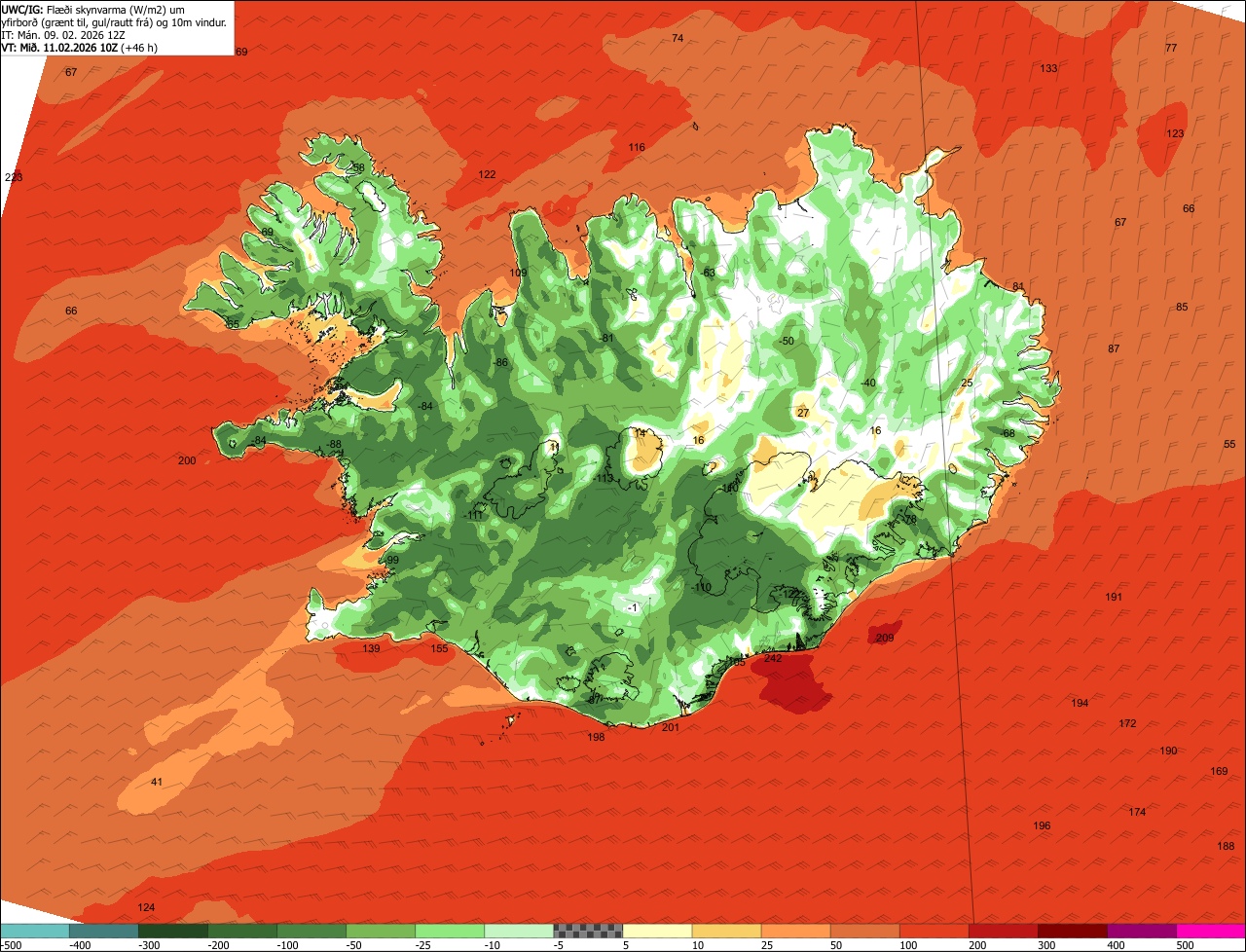Click the ocean value "174"
Viewport: 1246px width, 952px height.
(x=1137, y=812)
